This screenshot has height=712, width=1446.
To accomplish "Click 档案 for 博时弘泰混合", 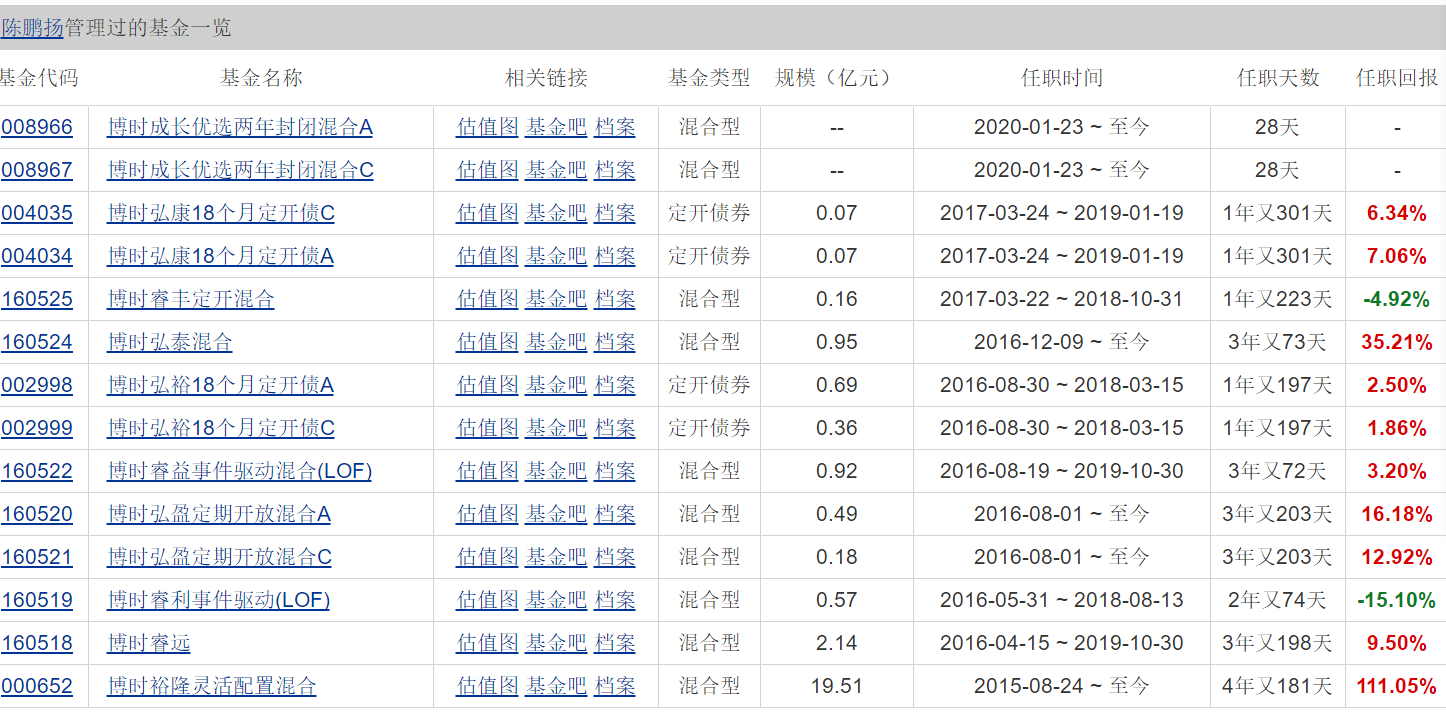I will (x=615, y=342).
